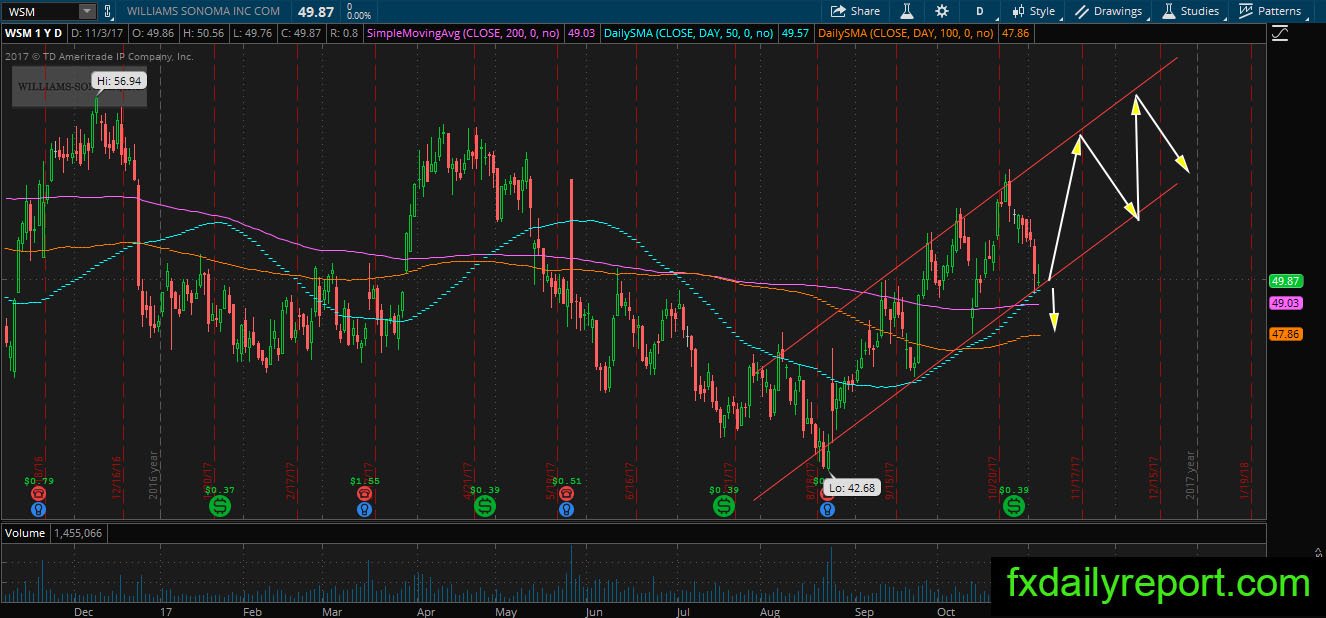Click the orange 47.86 axis label
Viewport: 1326px width, 618px height.
1284,334
